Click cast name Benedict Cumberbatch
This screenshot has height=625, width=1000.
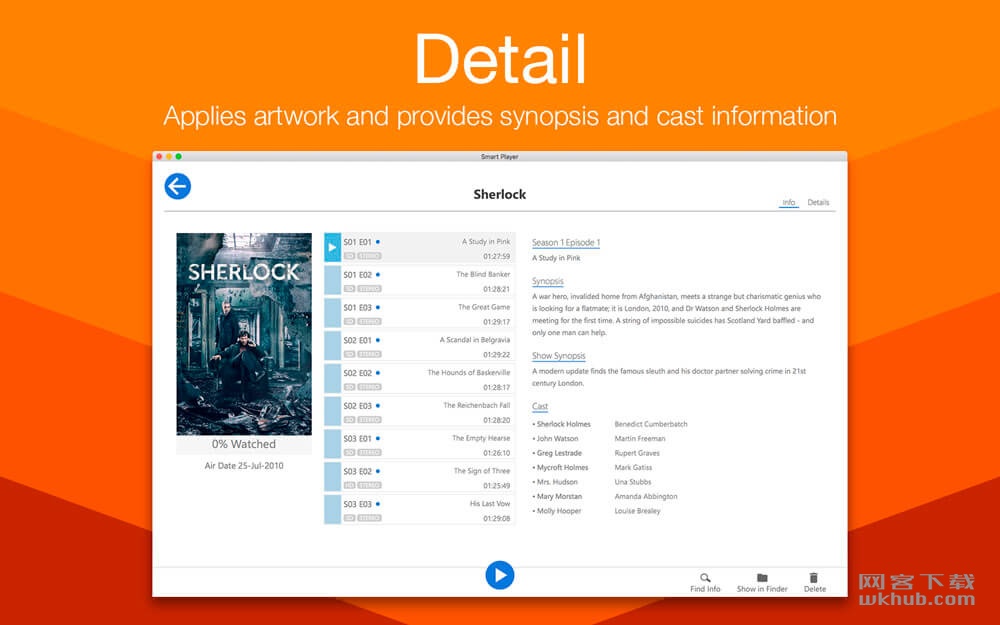[x=651, y=423]
